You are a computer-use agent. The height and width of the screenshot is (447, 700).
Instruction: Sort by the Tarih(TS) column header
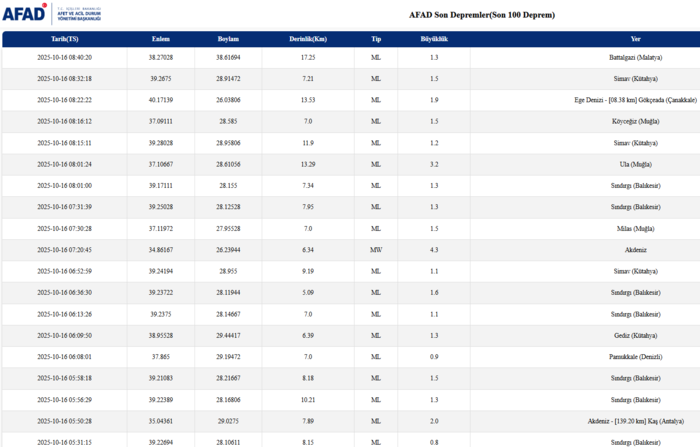65,39
